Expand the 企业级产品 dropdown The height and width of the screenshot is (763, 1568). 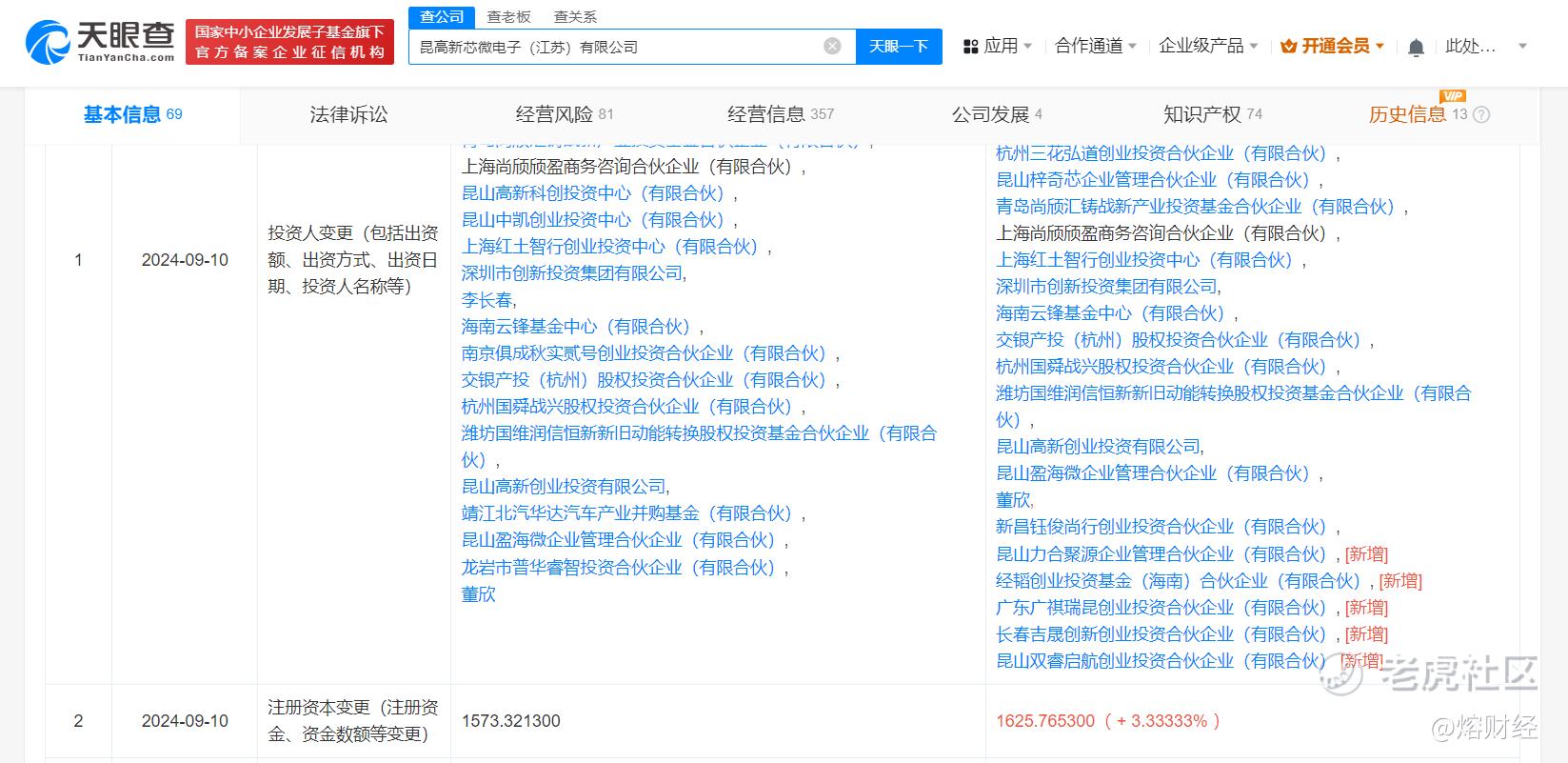click(1208, 46)
